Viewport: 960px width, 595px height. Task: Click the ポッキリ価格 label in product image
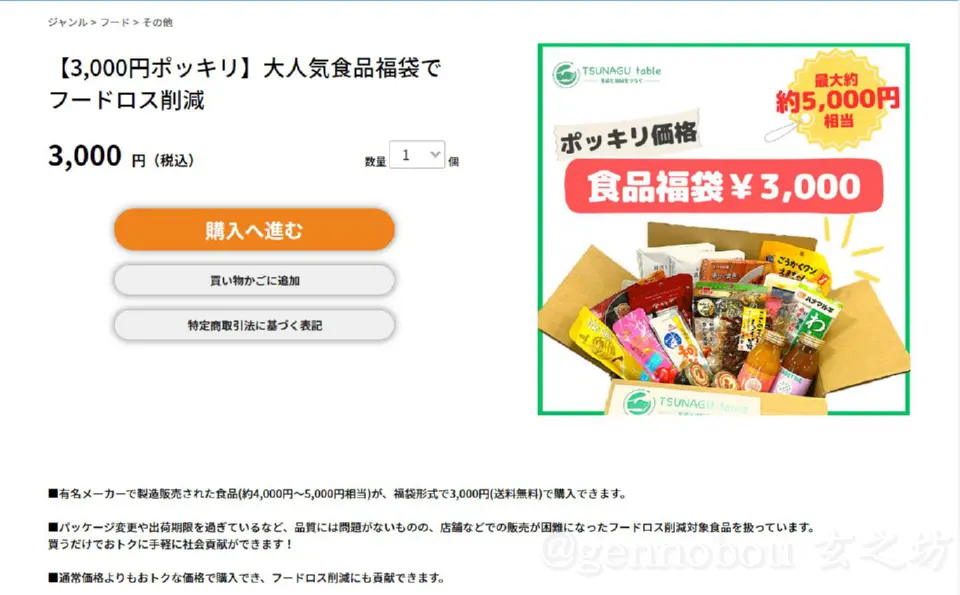click(x=628, y=137)
